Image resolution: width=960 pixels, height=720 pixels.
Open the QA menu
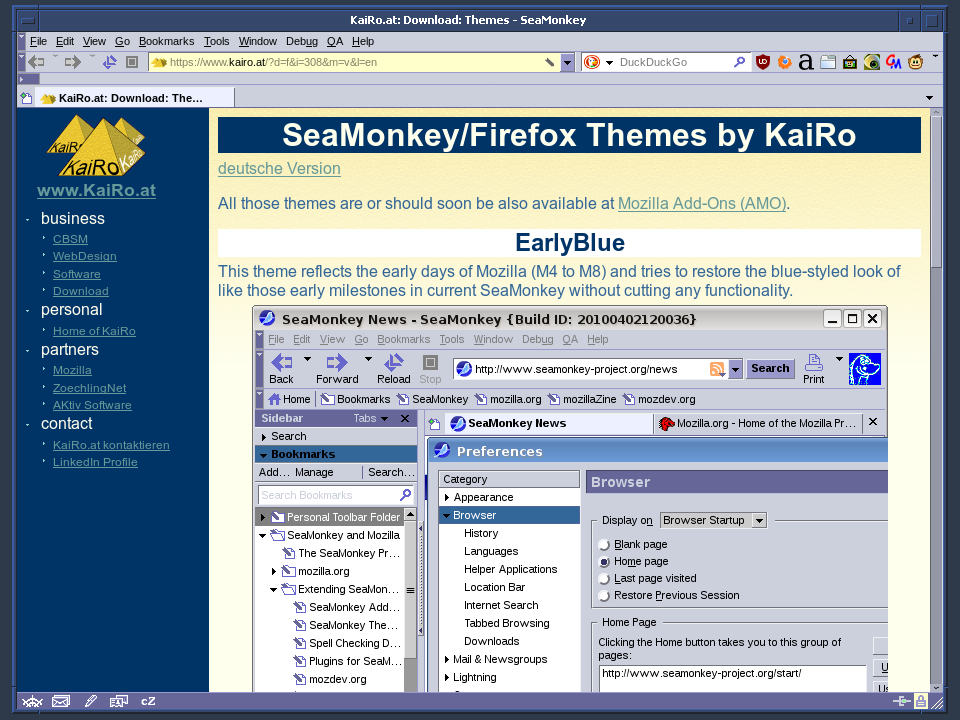pos(335,41)
